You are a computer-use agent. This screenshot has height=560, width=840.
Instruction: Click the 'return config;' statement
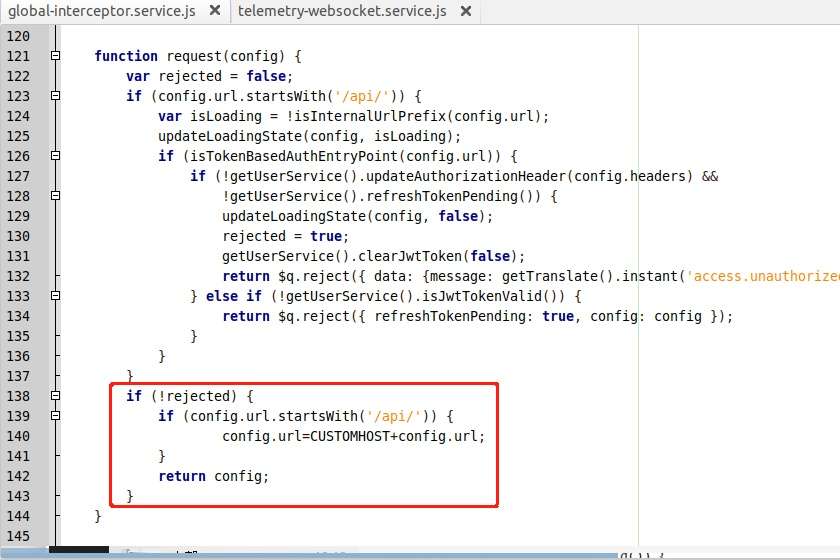213,476
